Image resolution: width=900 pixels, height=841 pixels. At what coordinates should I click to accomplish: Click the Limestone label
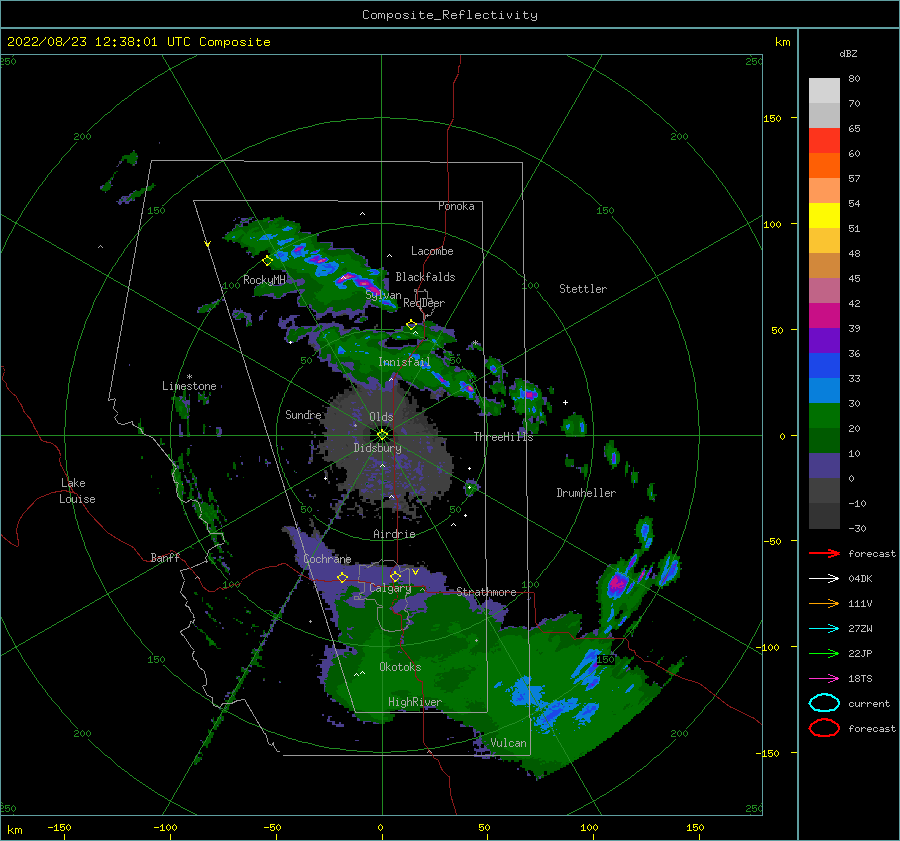[189, 386]
